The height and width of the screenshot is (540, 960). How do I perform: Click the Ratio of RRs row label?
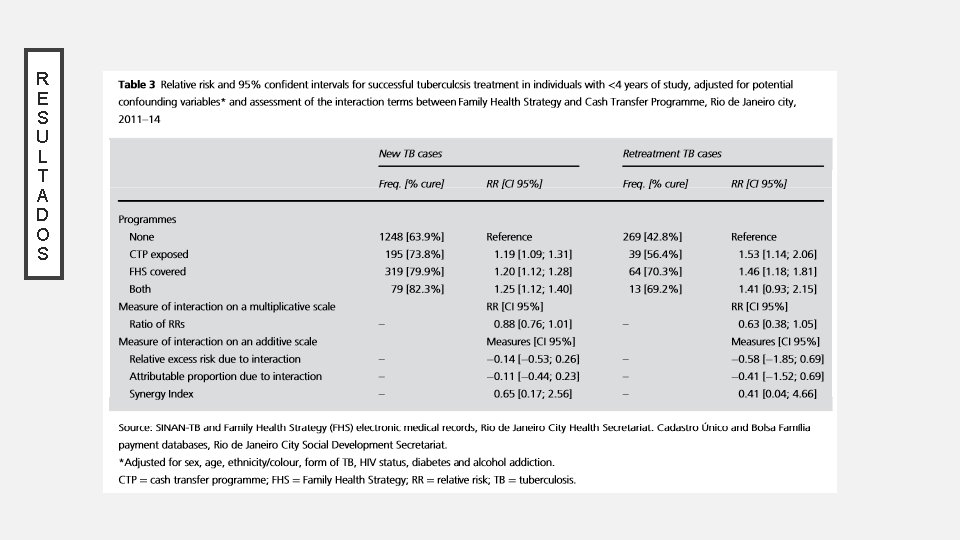pos(157,324)
